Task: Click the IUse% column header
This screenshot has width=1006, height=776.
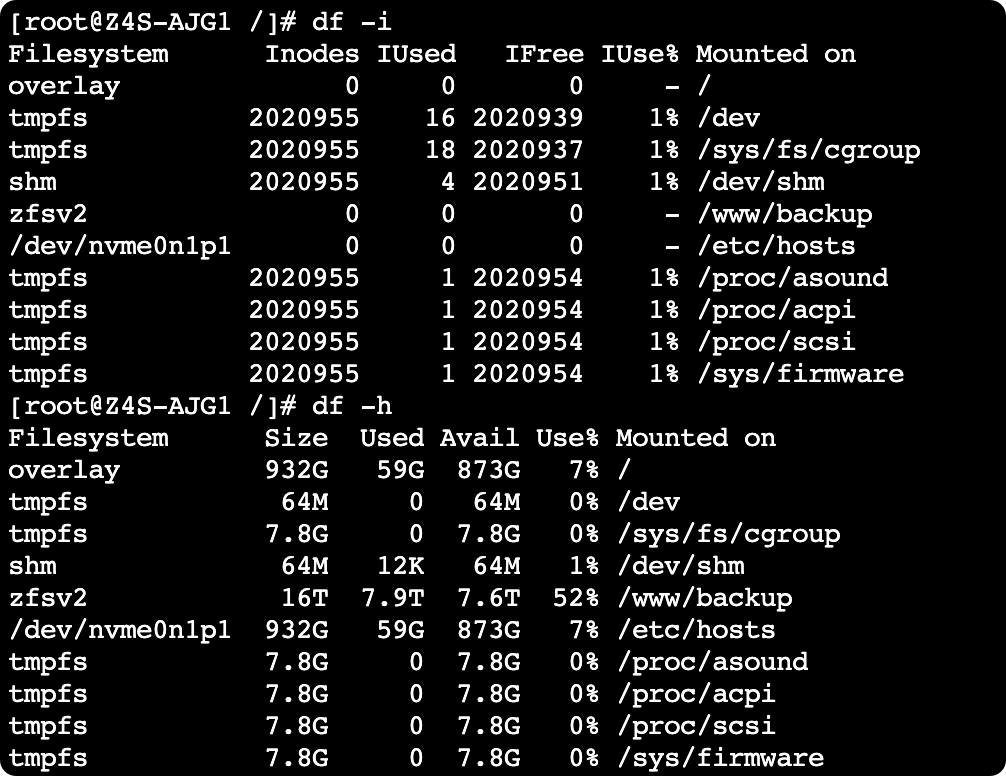Action: tap(640, 54)
